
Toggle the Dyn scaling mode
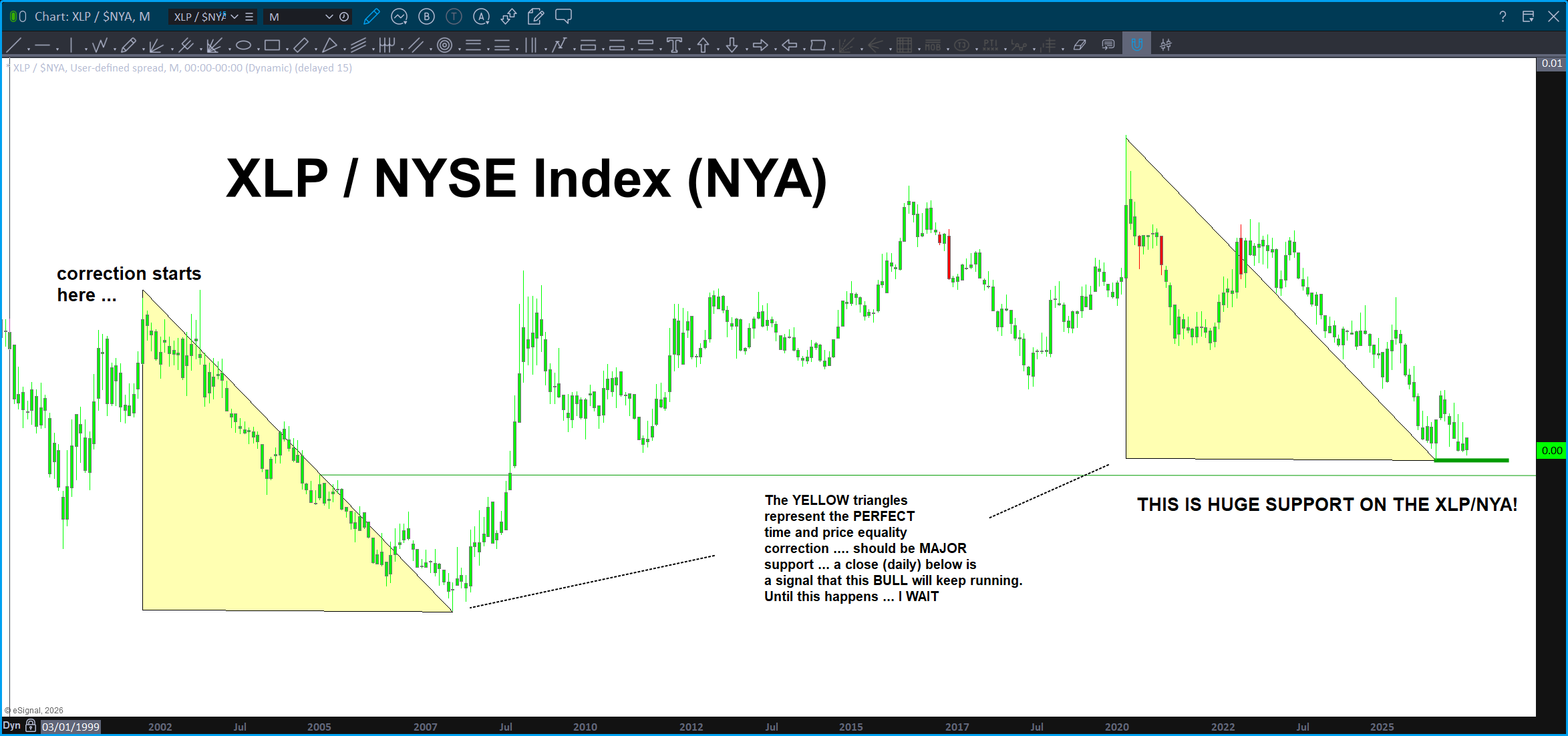[11, 726]
